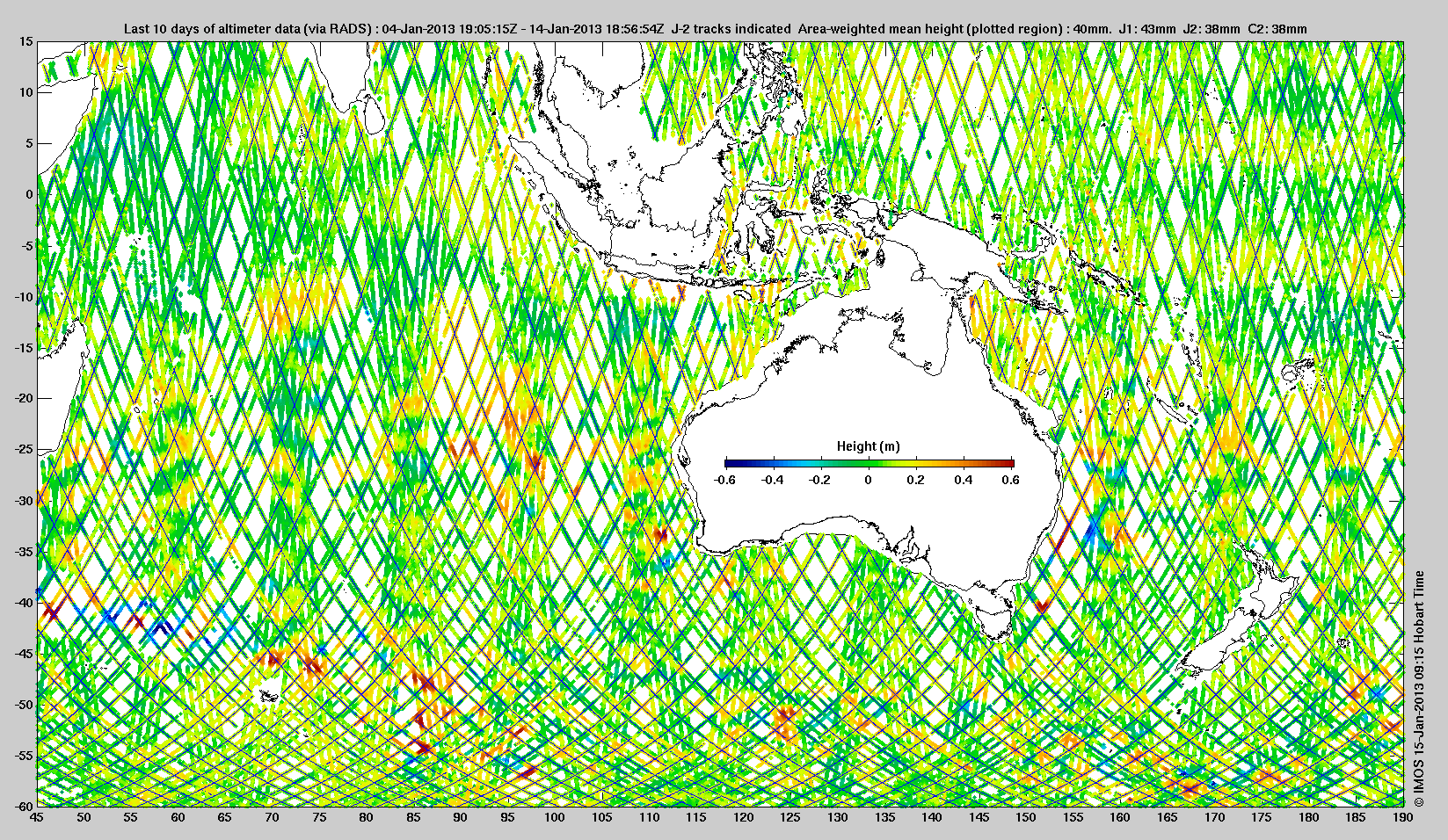Viewport: 1448px width, 840px height.
Task: Click the y-axis latitude label -60
Action: pos(25,806)
